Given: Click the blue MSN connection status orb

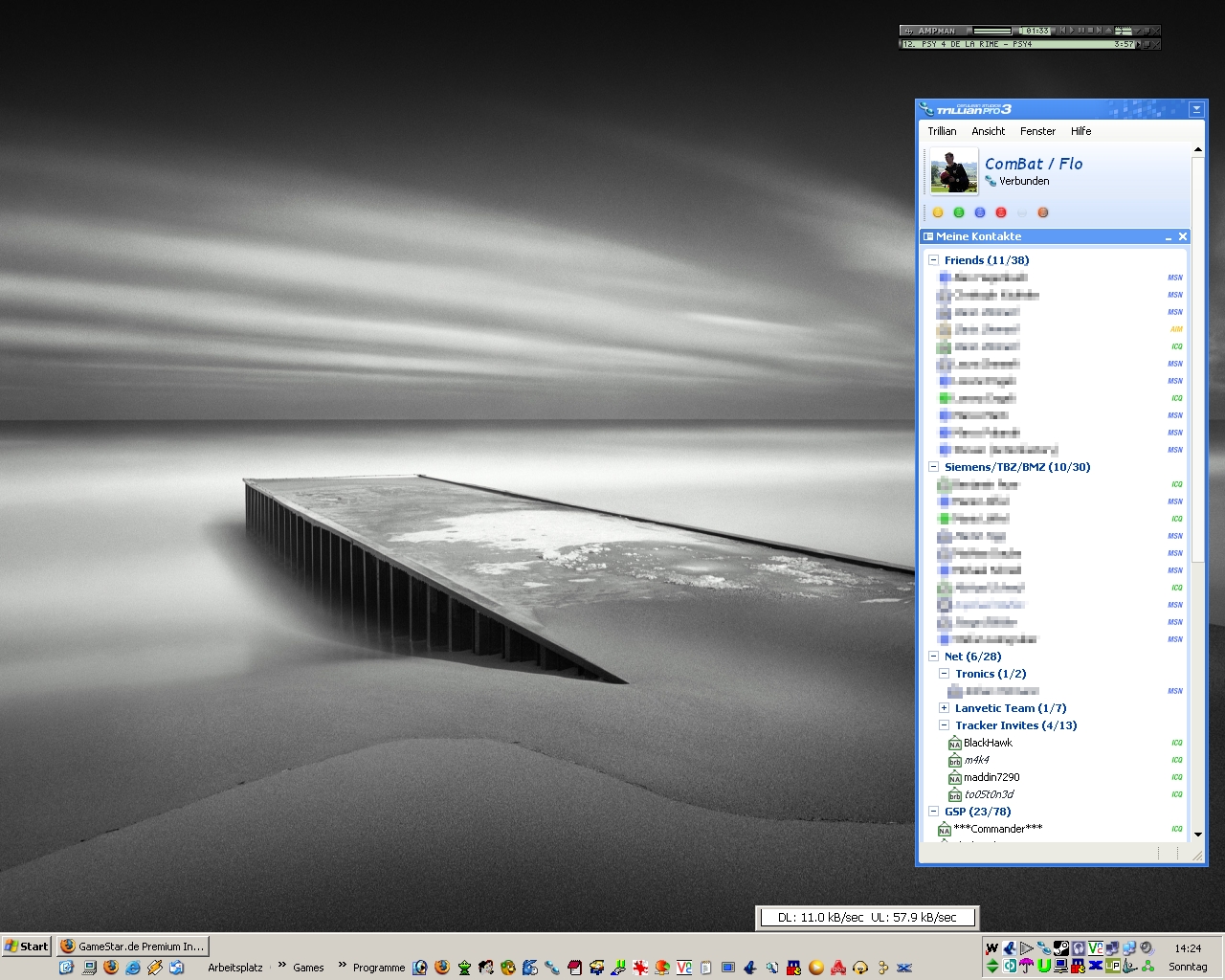Looking at the screenshot, I should [x=980, y=212].
